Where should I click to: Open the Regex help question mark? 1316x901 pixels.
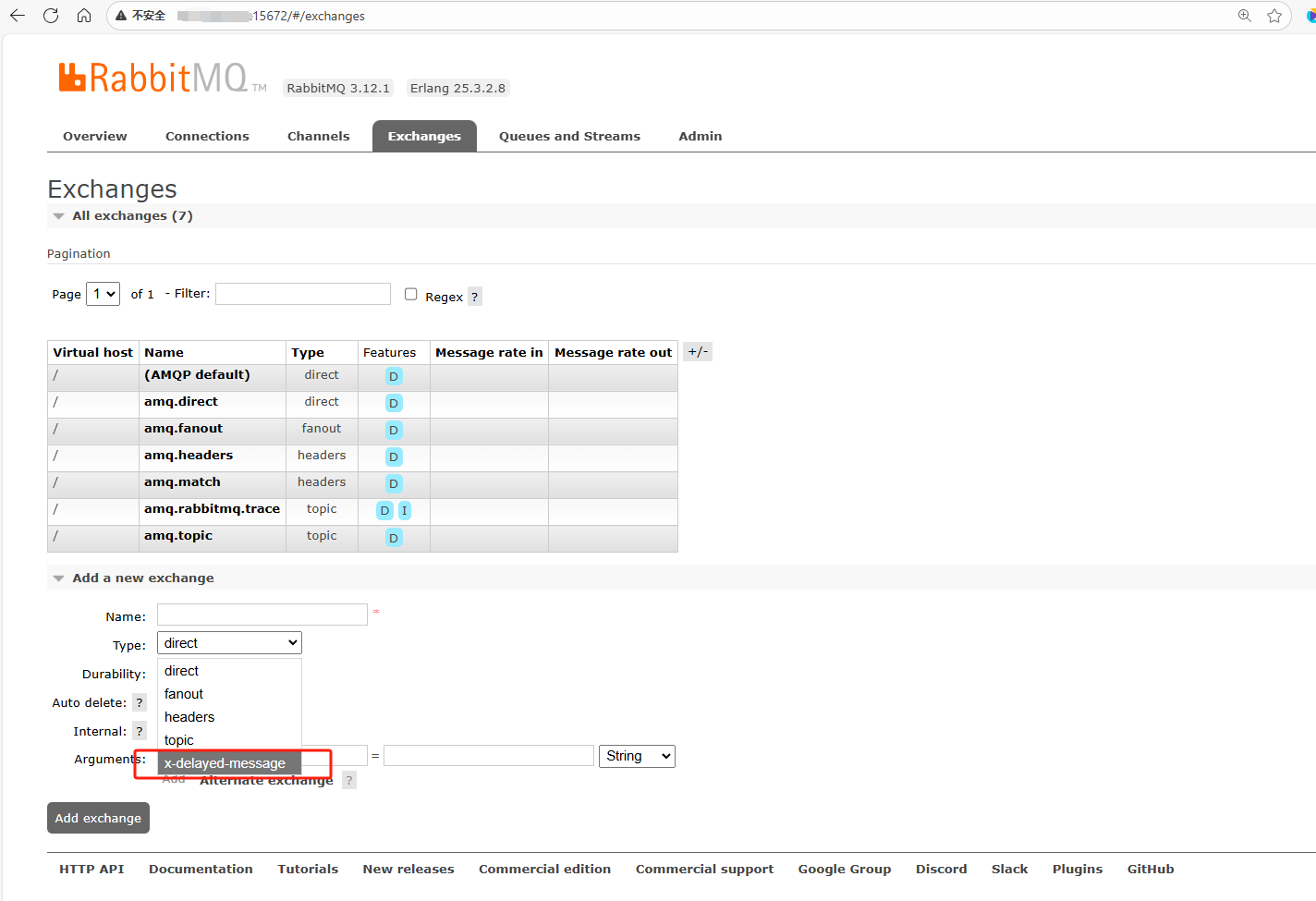[474, 297]
